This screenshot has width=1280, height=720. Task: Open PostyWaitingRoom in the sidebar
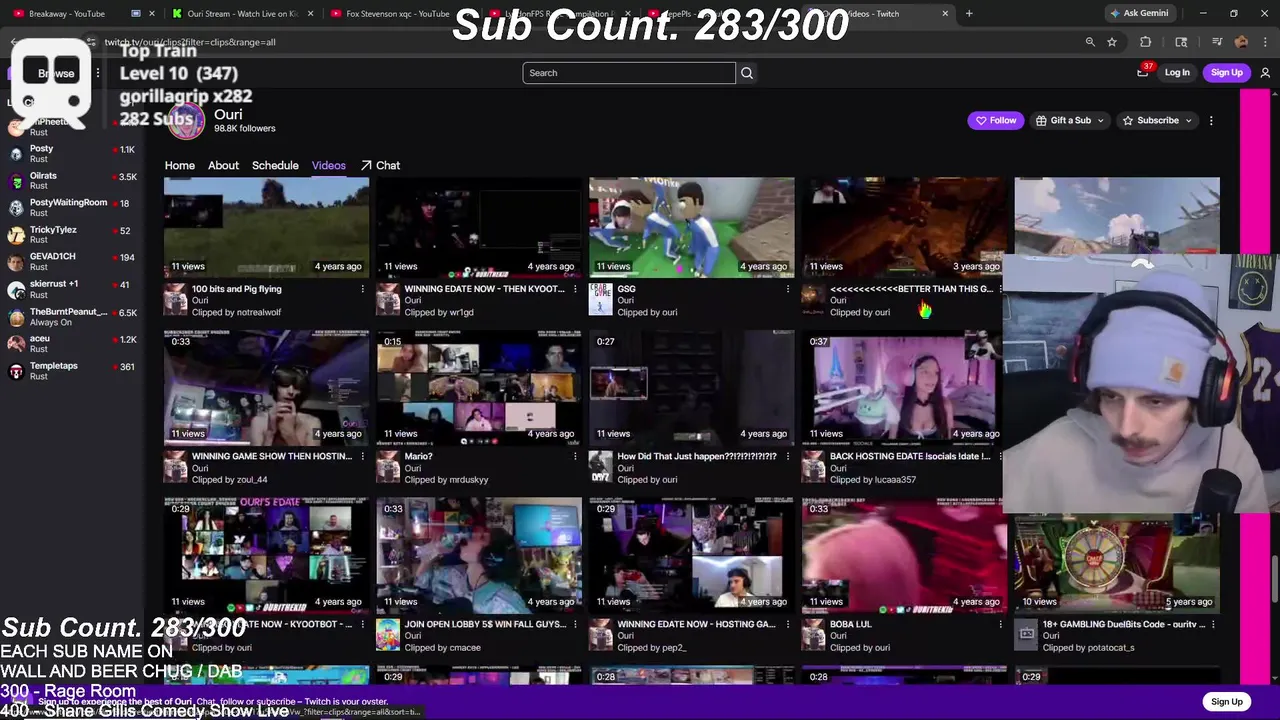coord(70,208)
